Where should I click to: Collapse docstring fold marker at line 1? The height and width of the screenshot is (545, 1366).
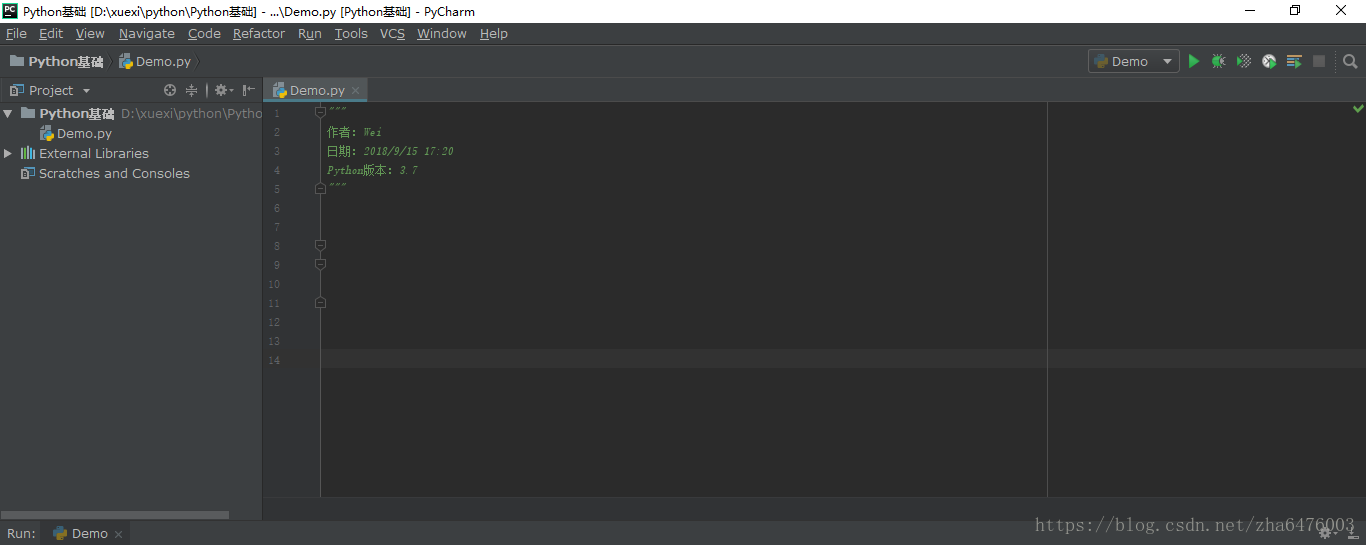pyautogui.click(x=320, y=112)
